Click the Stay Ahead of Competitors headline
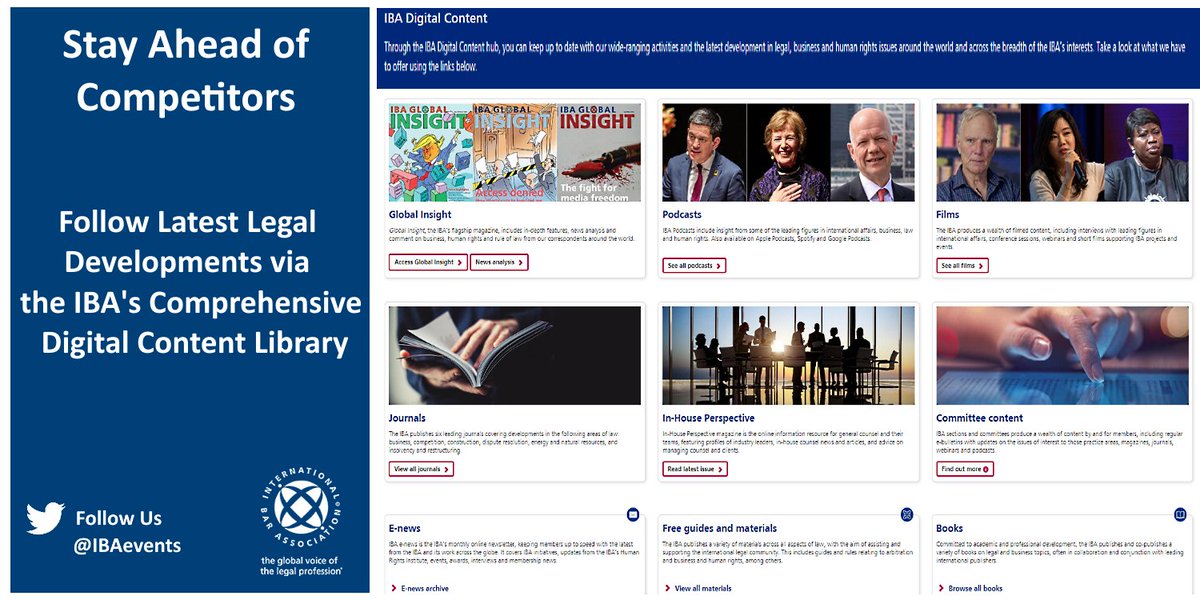 pos(186,70)
